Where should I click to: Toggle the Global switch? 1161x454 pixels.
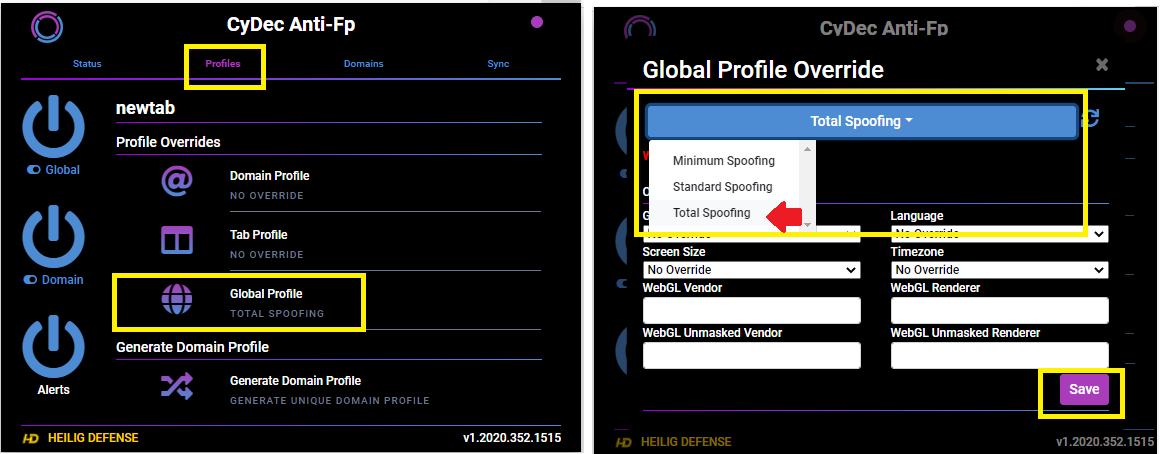click(33, 170)
